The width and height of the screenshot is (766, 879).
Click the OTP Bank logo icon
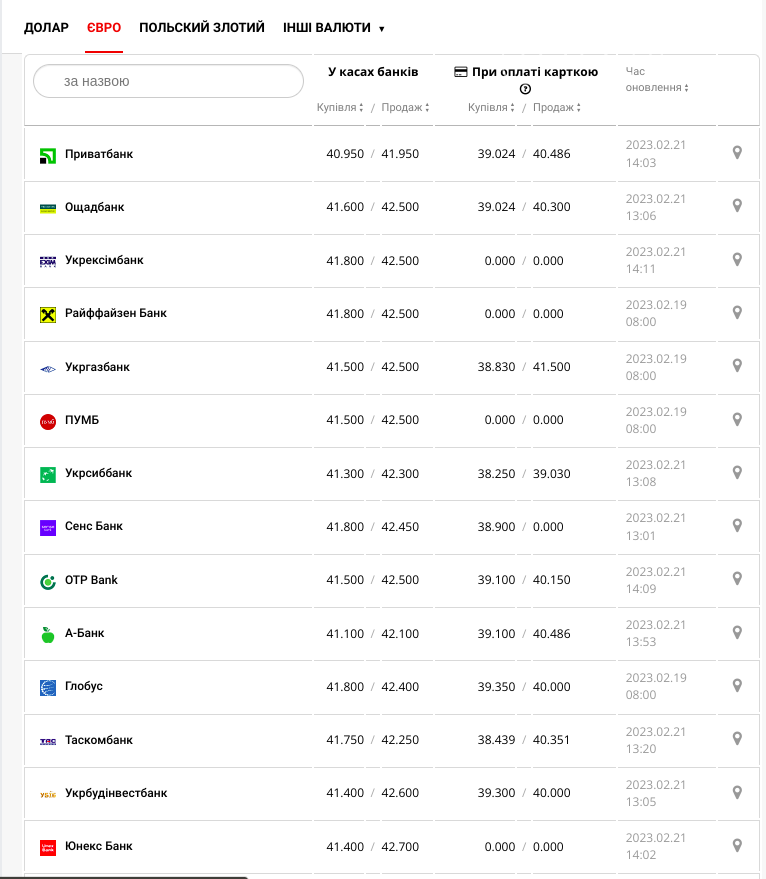click(x=48, y=582)
